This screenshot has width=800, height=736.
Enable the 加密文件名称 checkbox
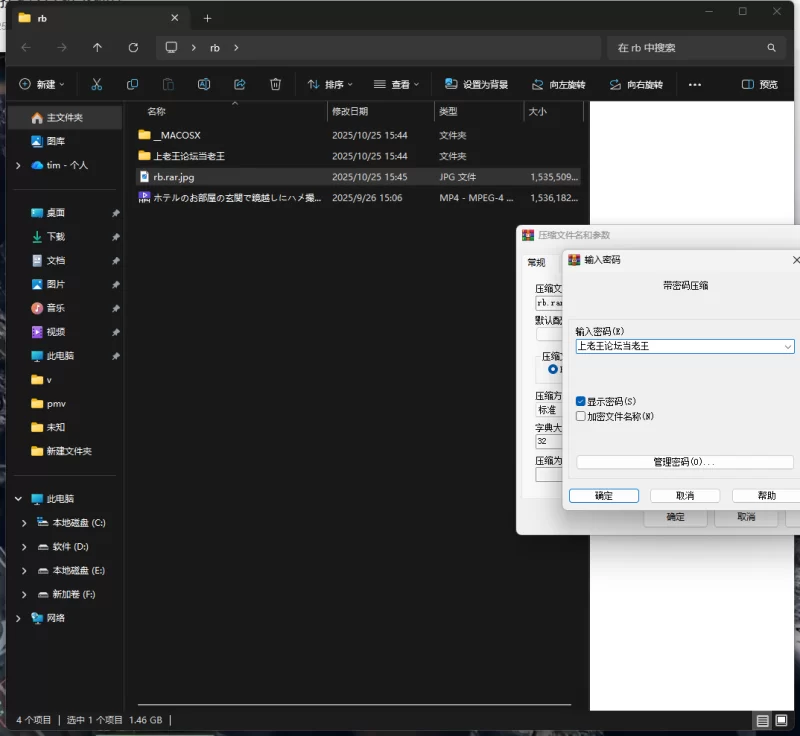pyautogui.click(x=581, y=416)
